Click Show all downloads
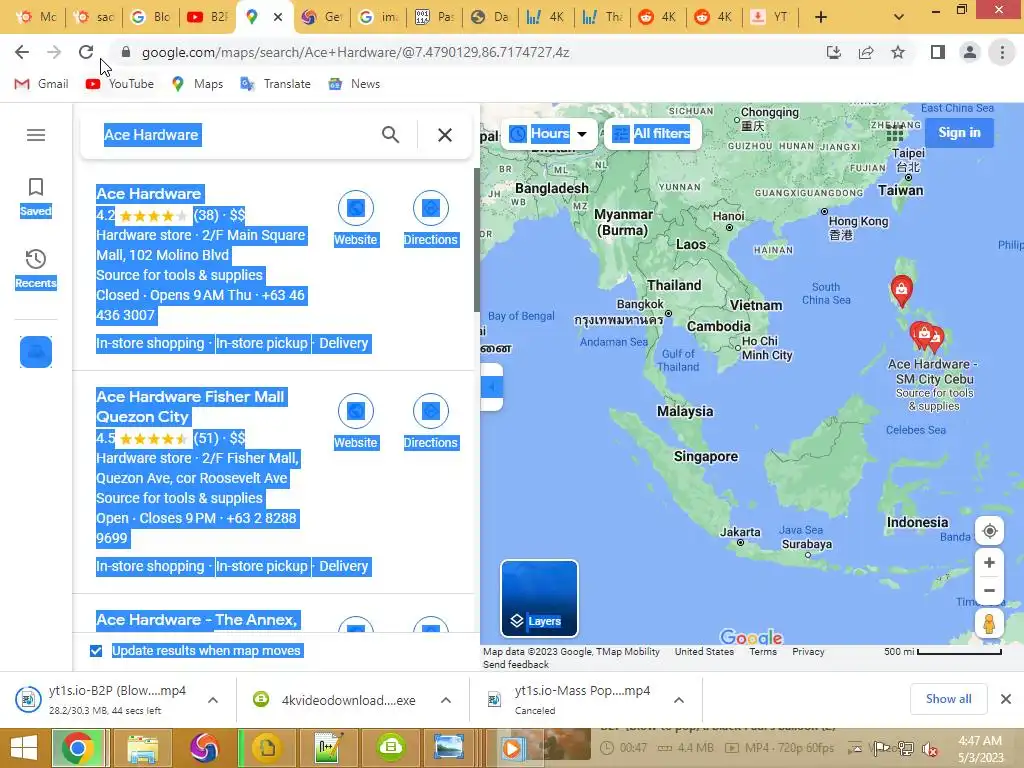Viewport: 1024px width, 768px height. (x=948, y=699)
